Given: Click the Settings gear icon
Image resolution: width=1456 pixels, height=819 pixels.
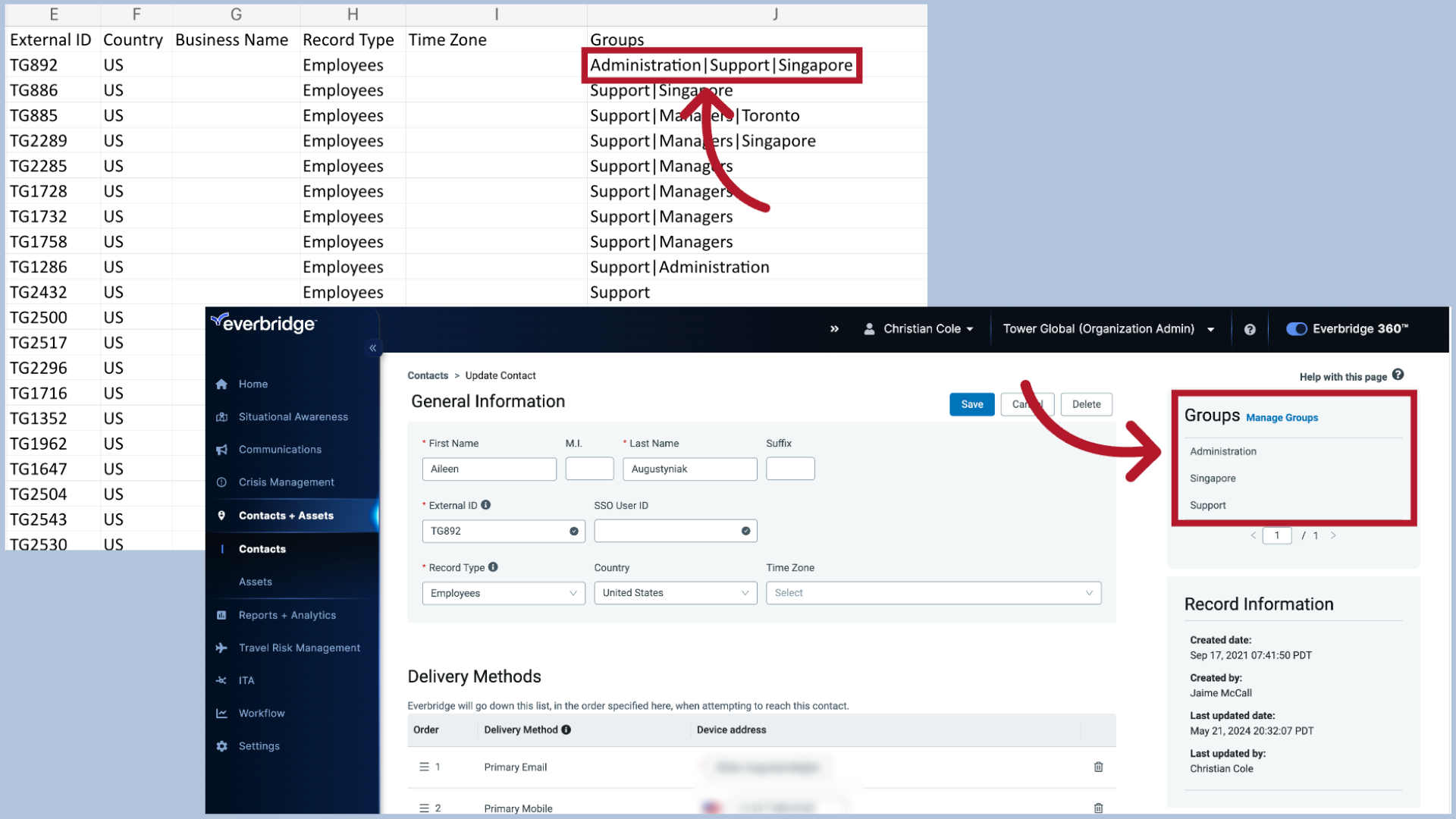Looking at the screenshot, I should (221, 745).
